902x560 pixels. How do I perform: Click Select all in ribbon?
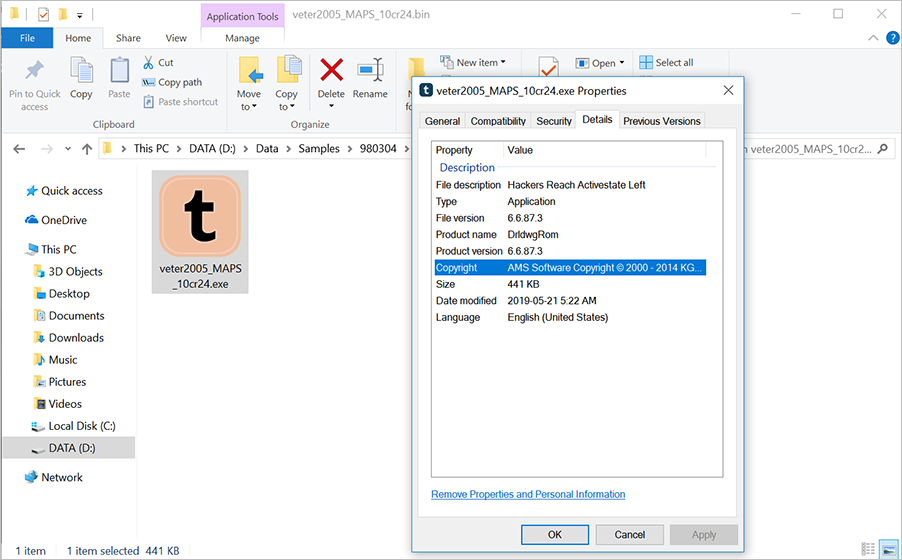tap(667, 62)
